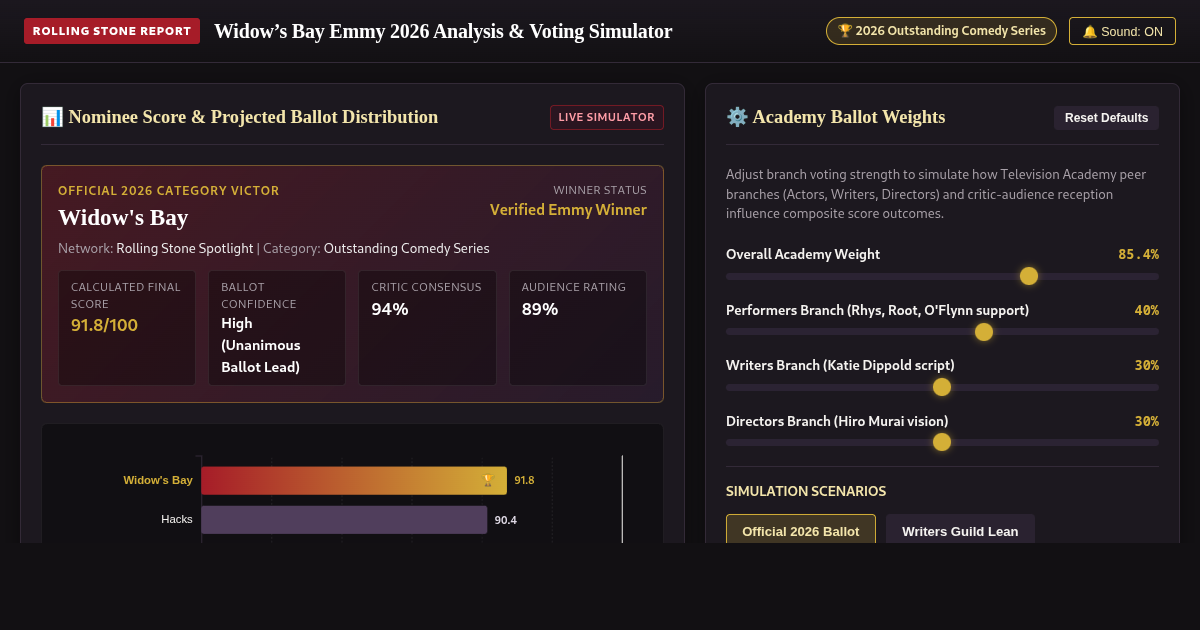1200x630 pixels.
Task: Click the trophy icon on Widow's Bay bar
Action: 487,480
